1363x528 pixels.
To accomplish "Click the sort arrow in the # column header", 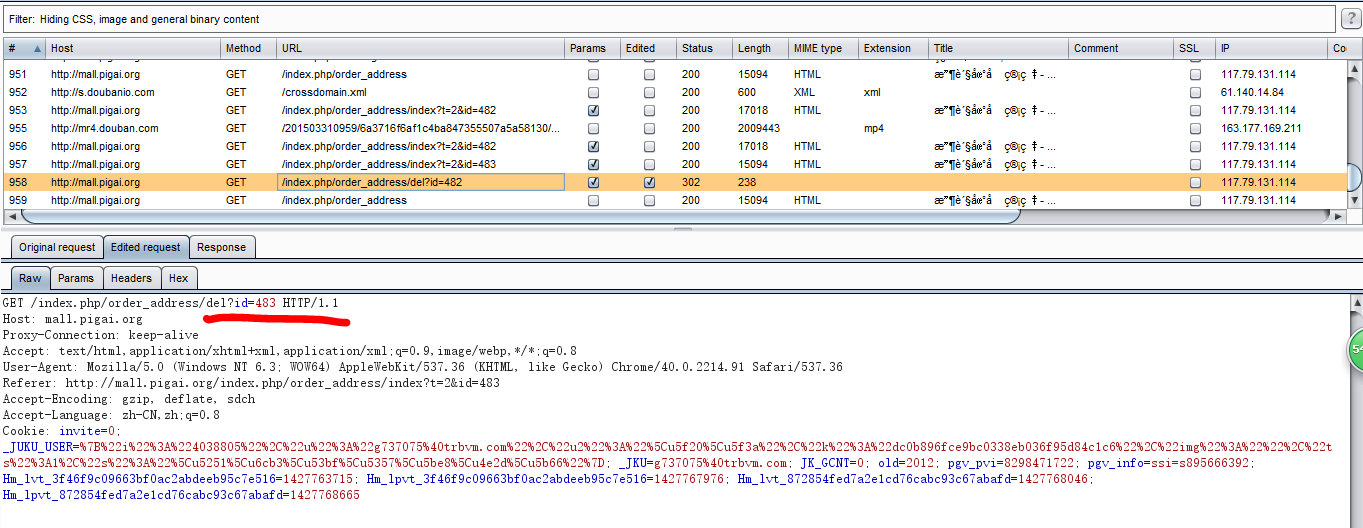I will (x=38, y=48).
